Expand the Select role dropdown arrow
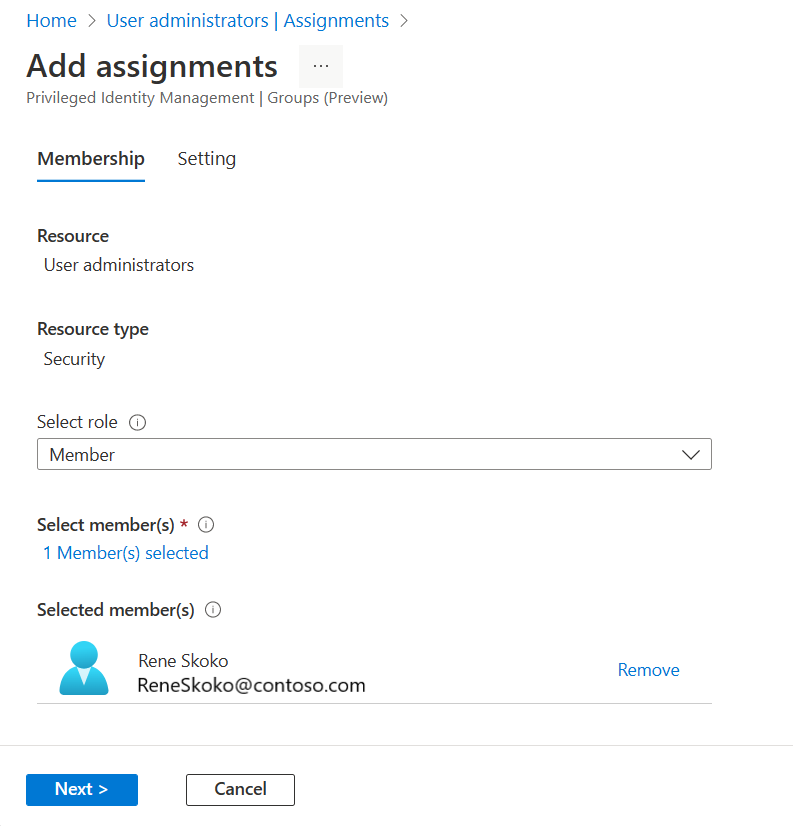Image resolution: width=793 pixels, height=826 pixels. point(690,455)
